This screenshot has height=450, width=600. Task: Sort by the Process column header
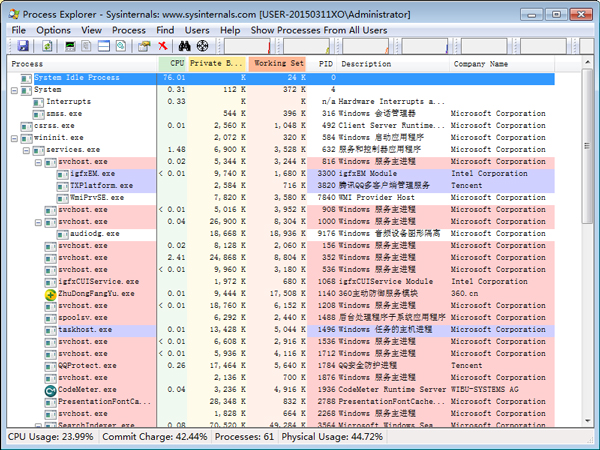(82, 64)
